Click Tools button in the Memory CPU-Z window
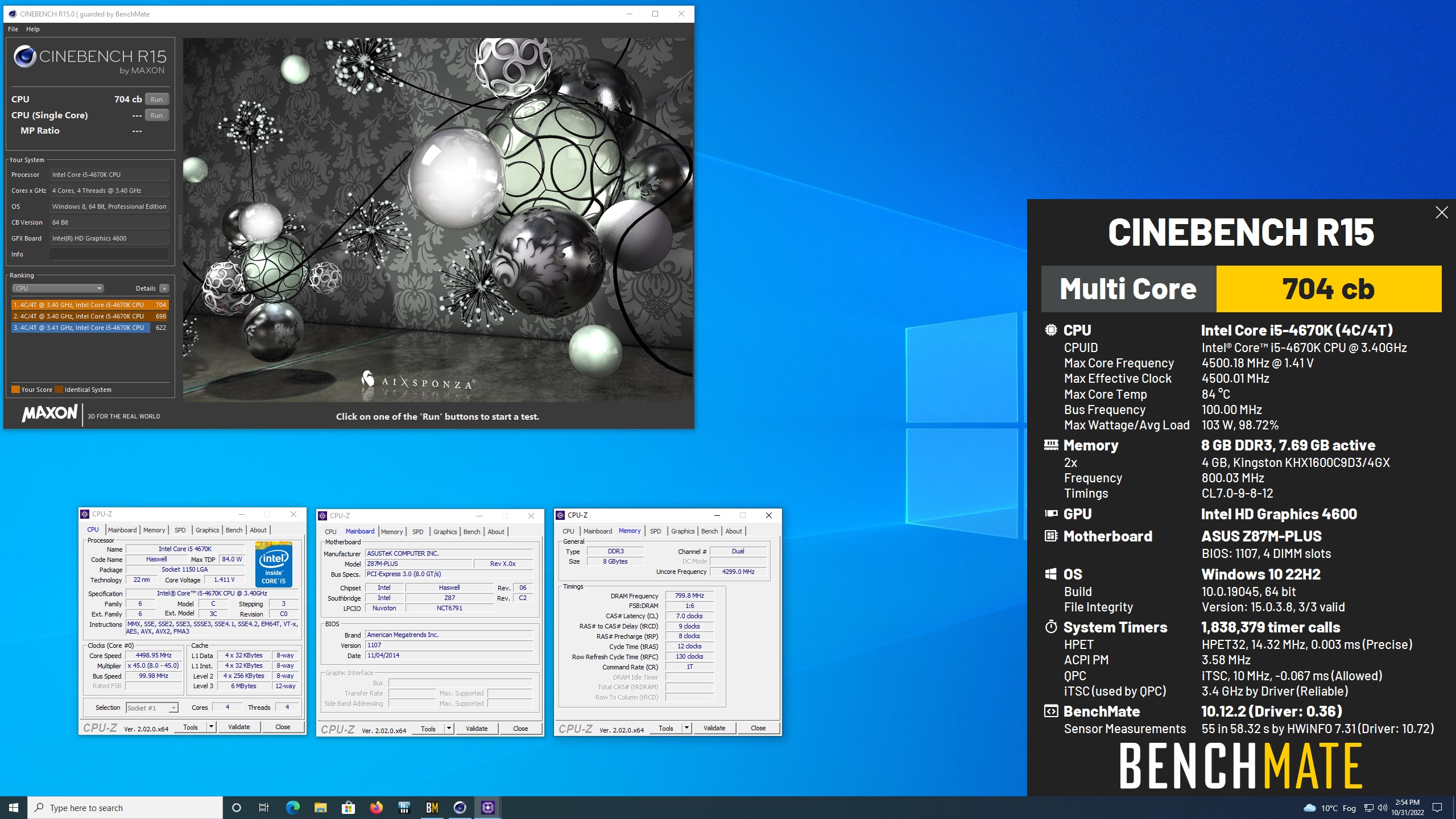This screenshot has width=1456, height=819. [665, 728]
